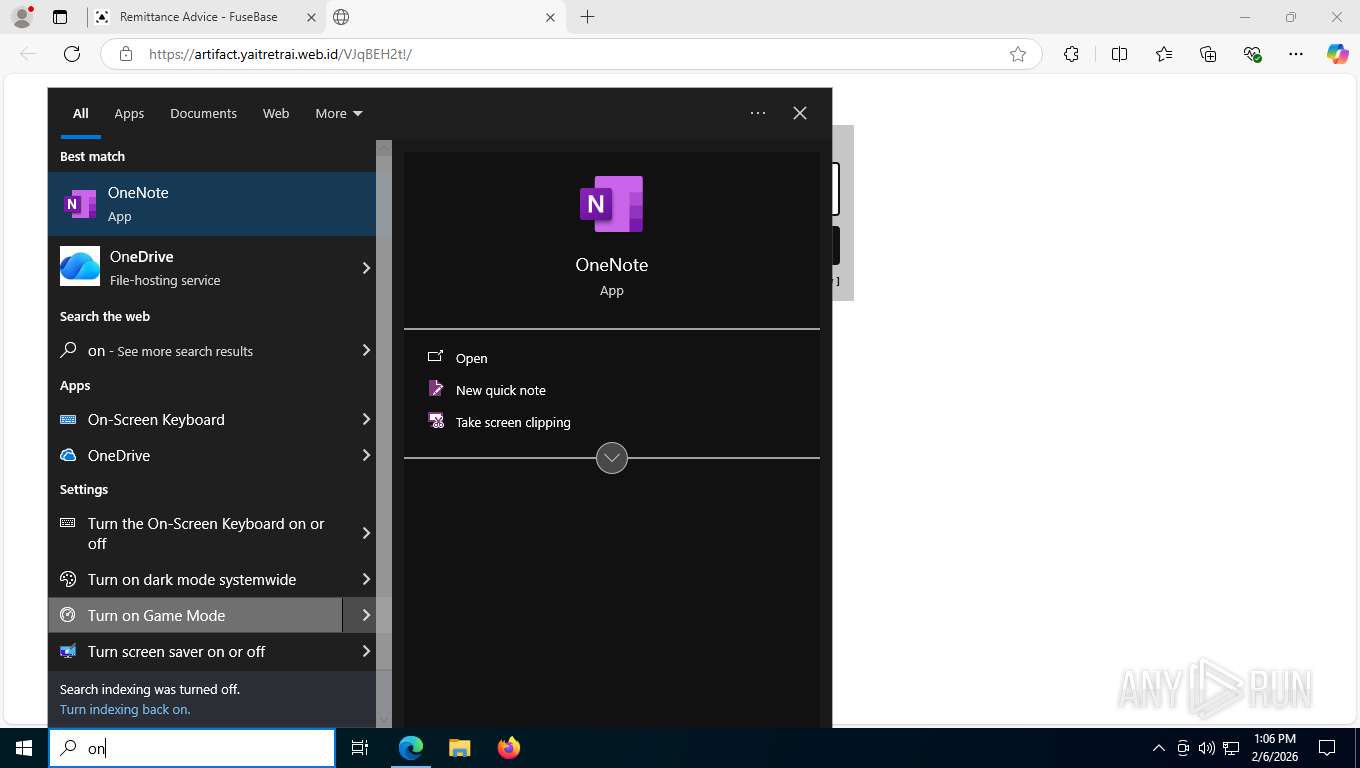This screenshot has width=1360, height=768.
Task: Click the OneDrive icon under Apps
Action: (68, 455)
